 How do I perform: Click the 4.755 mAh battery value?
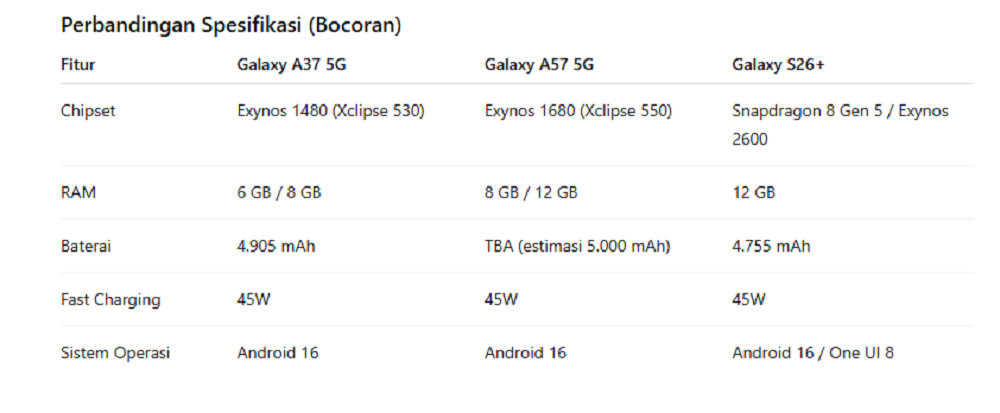[x=771, y=246]
